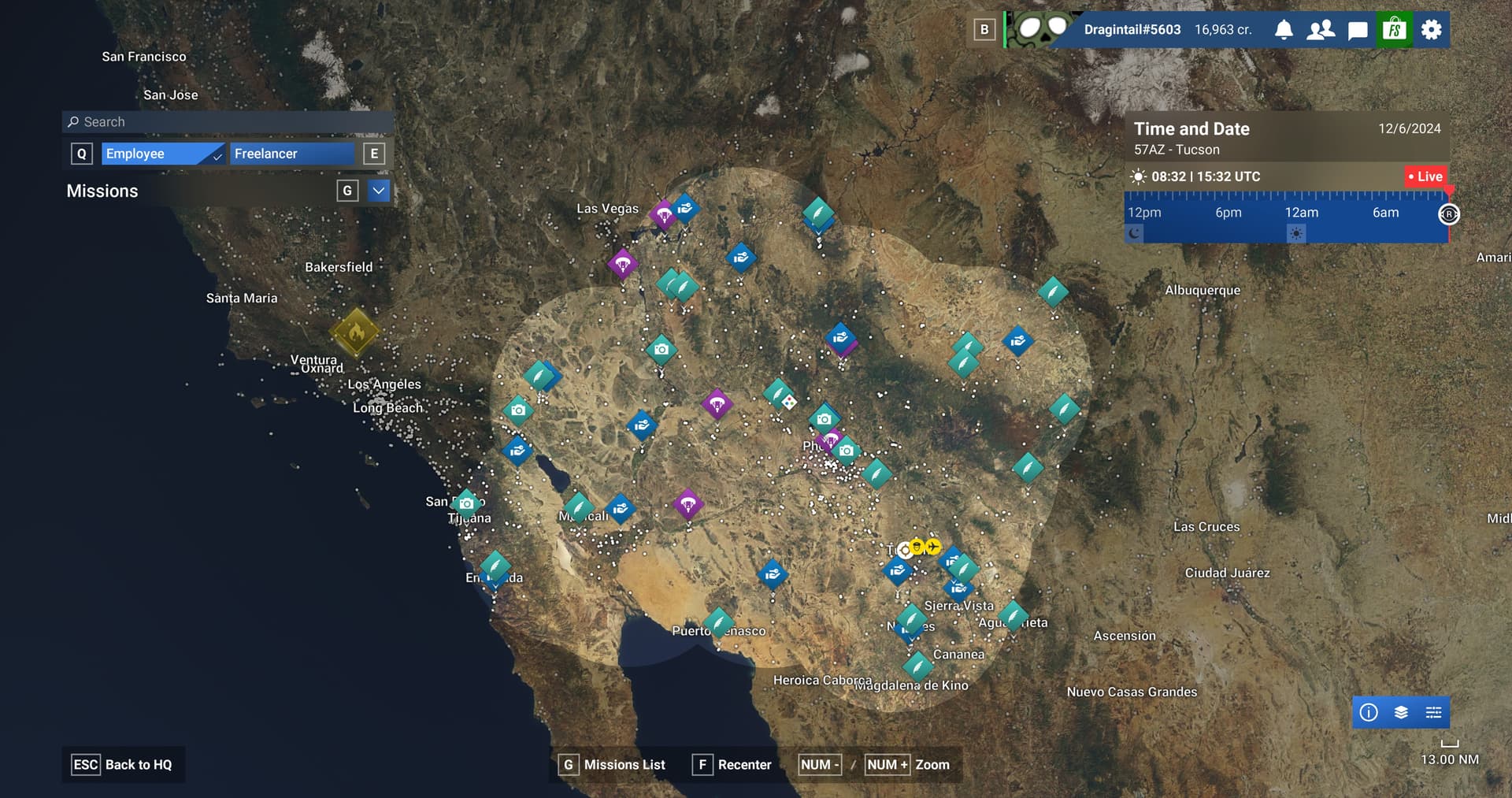Viewport: 1512px width, 798px height.
Task: Click the moon marker on the timeline
Action: 1134,232
